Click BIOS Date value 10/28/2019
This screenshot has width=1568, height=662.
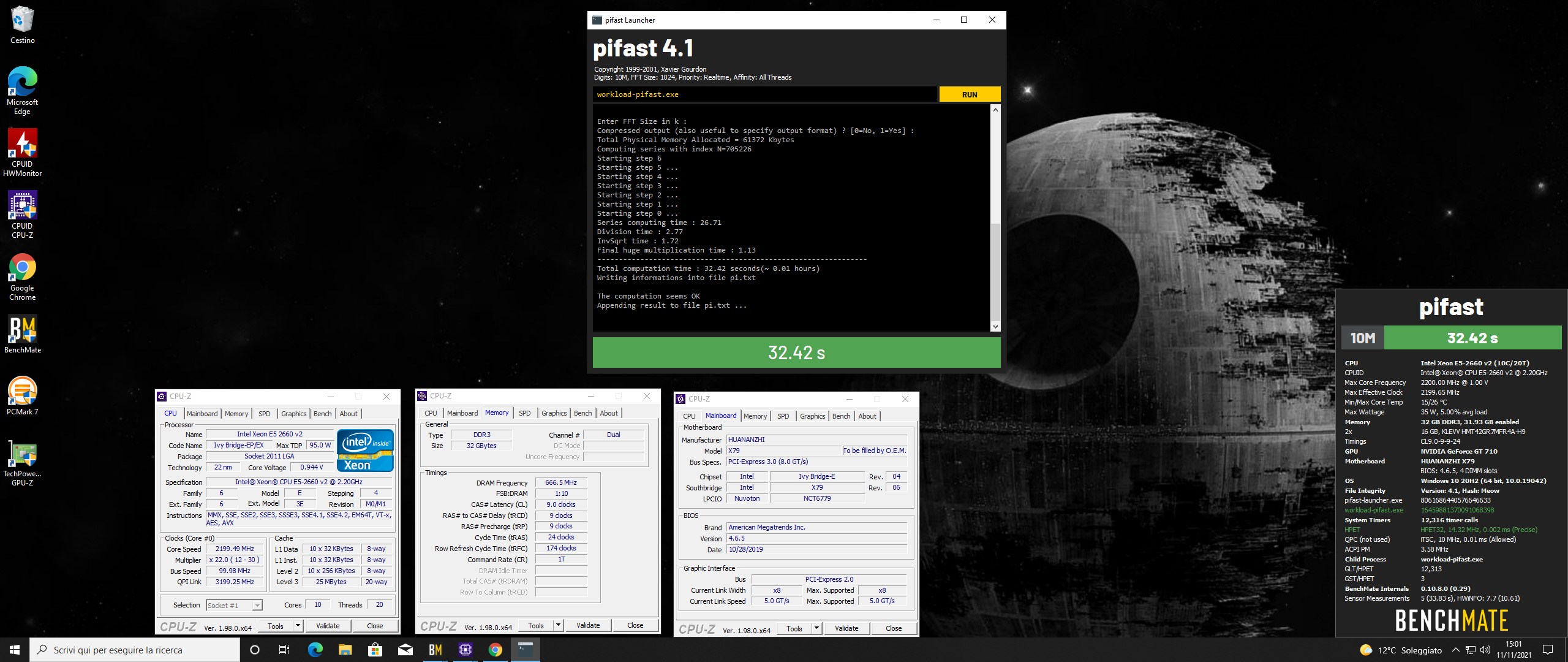(x=816, y=549)
